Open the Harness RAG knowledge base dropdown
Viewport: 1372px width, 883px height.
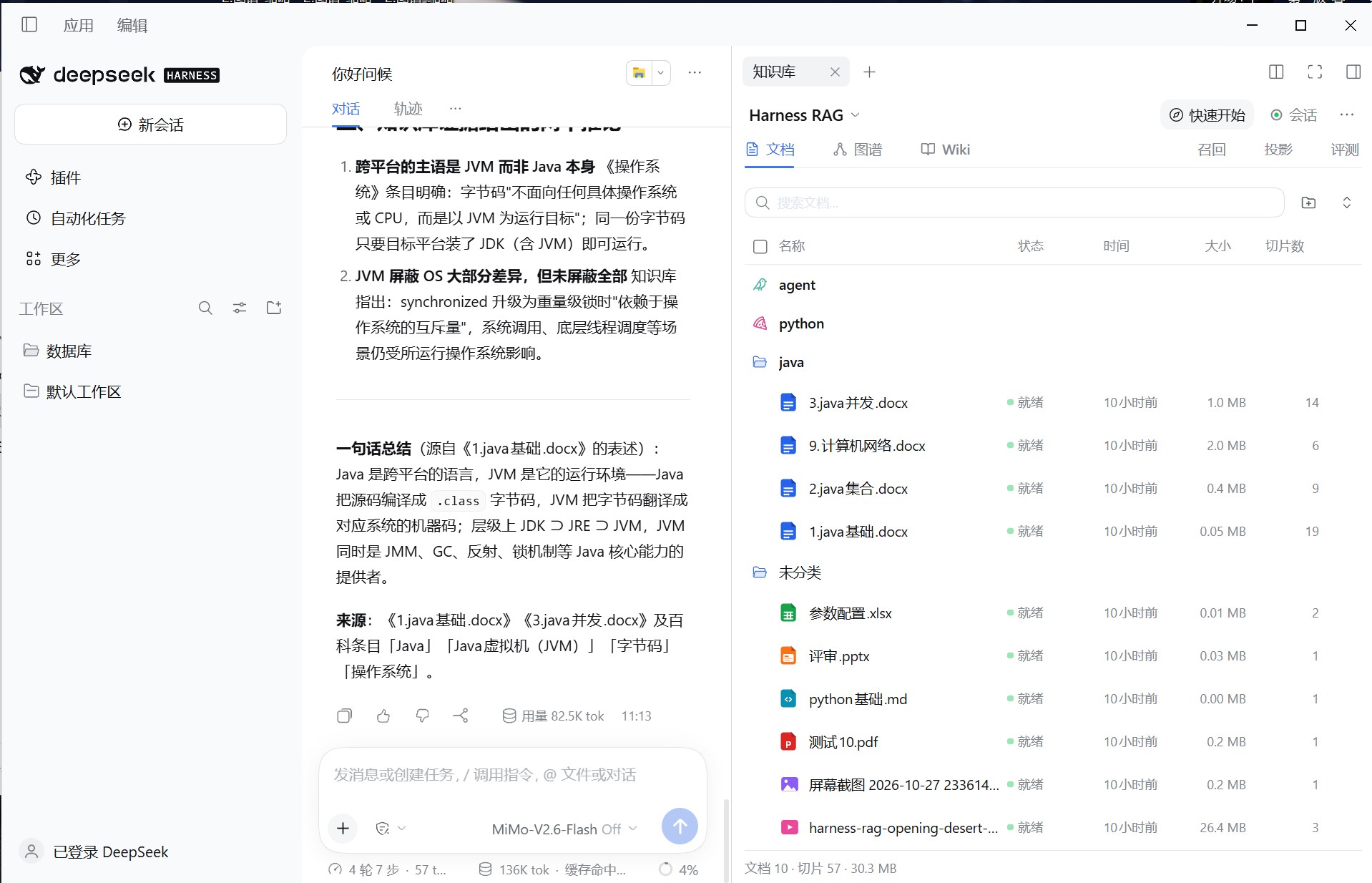pyautogui.click(x=804, y=115)
